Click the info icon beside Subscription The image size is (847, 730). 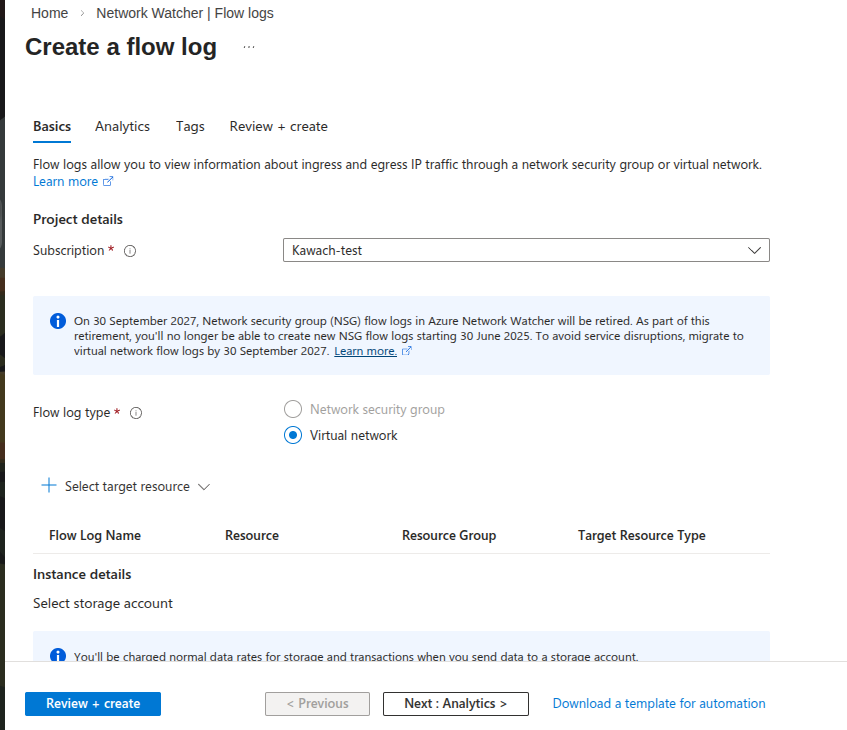[x=130, y=250]
